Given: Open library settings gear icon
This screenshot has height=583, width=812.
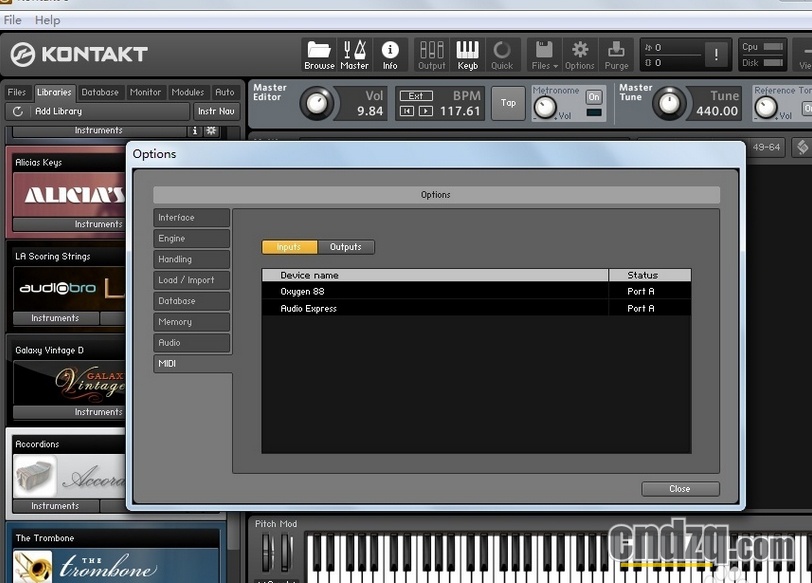Looking at the screenshot, I should click(x=211, y=130).
